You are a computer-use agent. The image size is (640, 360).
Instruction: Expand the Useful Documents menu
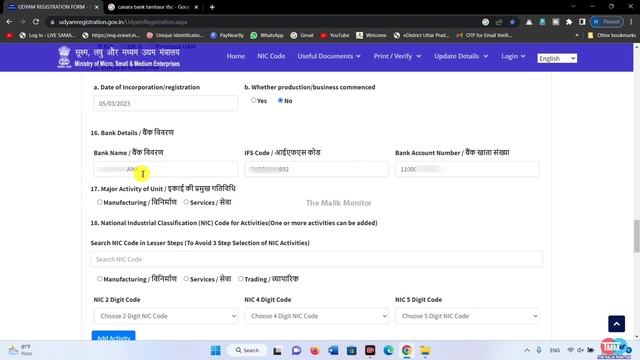pos(329,56)
